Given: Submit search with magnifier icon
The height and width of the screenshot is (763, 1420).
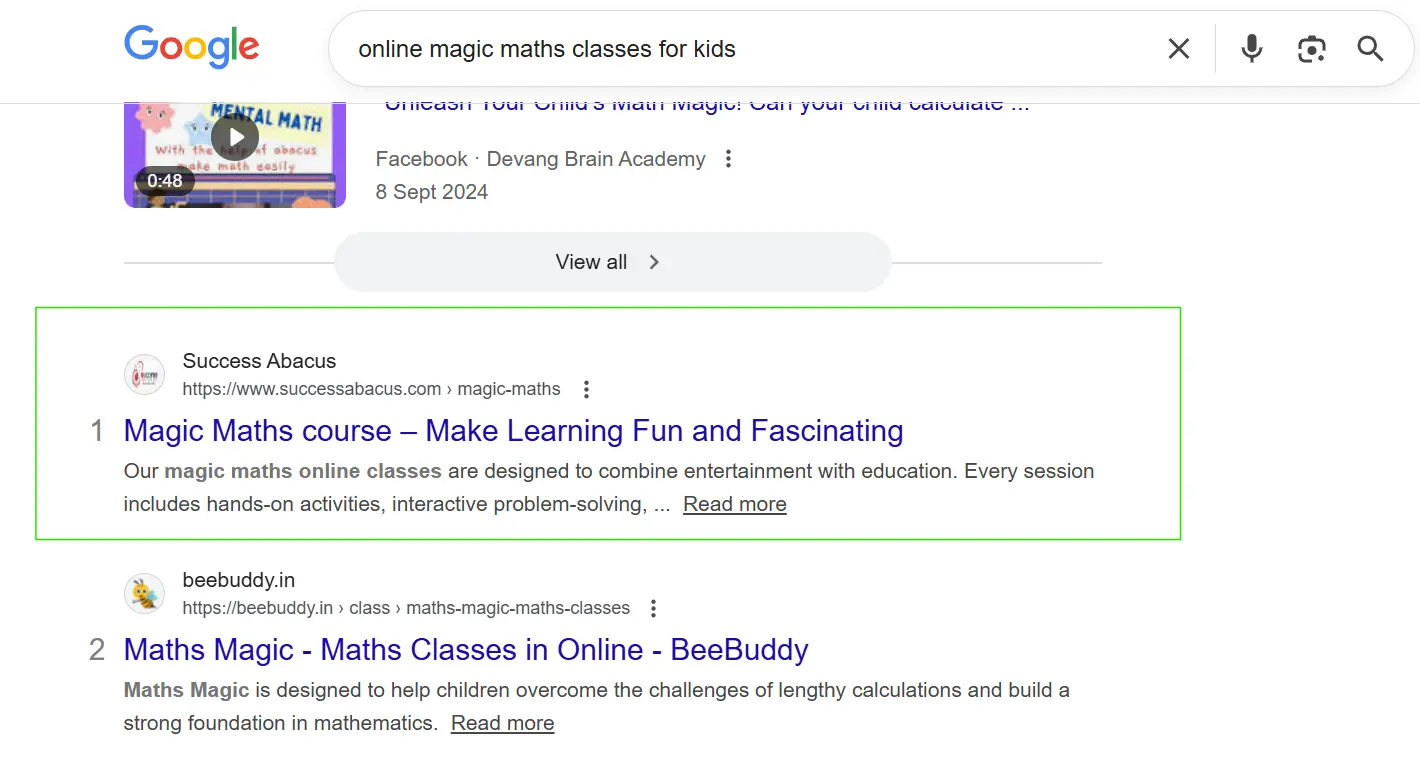Looking at the screenshot, I should [1370, 48].
